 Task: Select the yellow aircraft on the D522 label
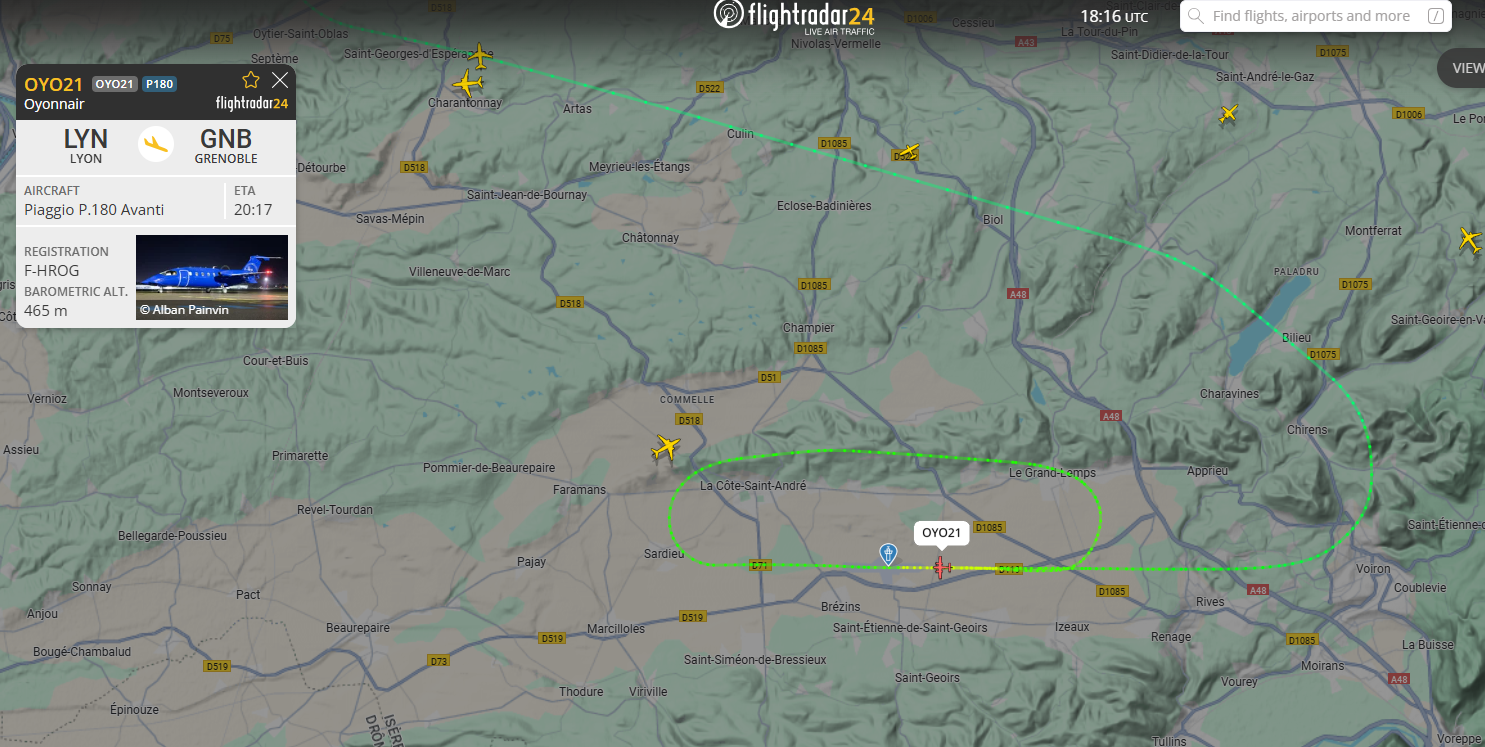[x=907, y=153]
